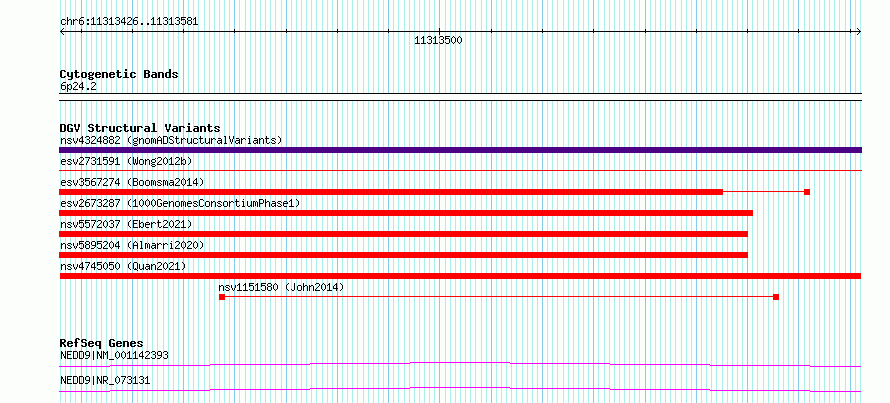Open the NEDD9|NM_001142393 gene label

point(114,356)
